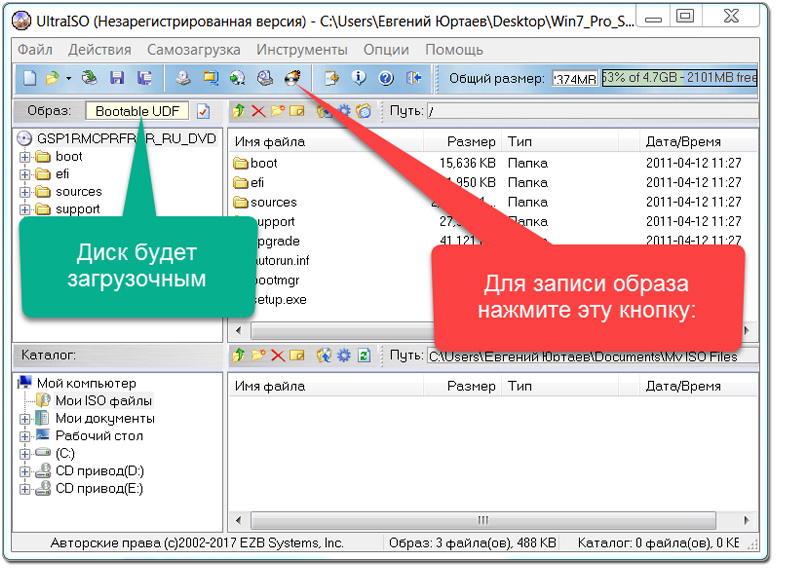Click the disc with green arrow icon
This screenshot has height=572, width=785.
click(237, 79)
